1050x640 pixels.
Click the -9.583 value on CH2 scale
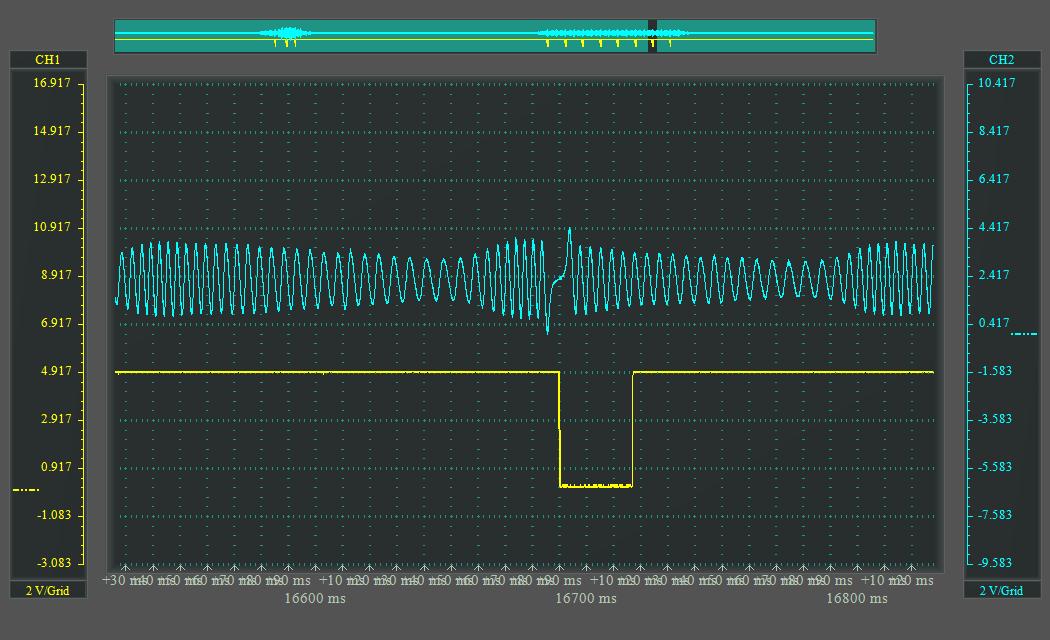(x=996, y=563)
